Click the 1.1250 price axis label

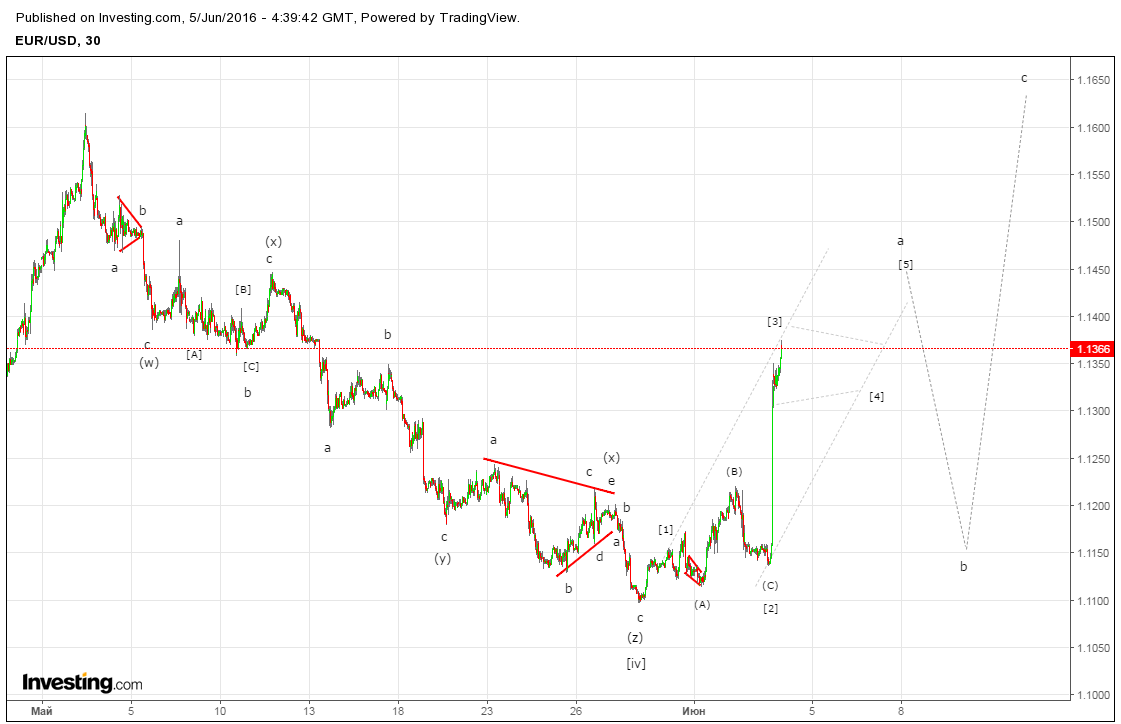1094,459
